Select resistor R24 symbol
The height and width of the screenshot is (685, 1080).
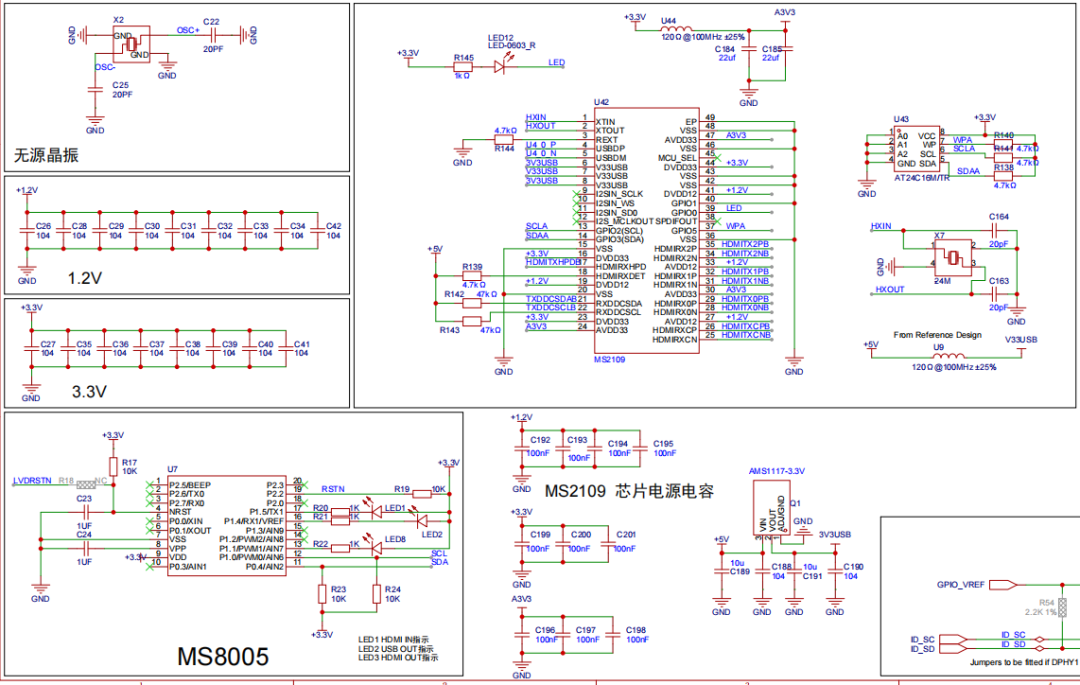pos(377,594)
